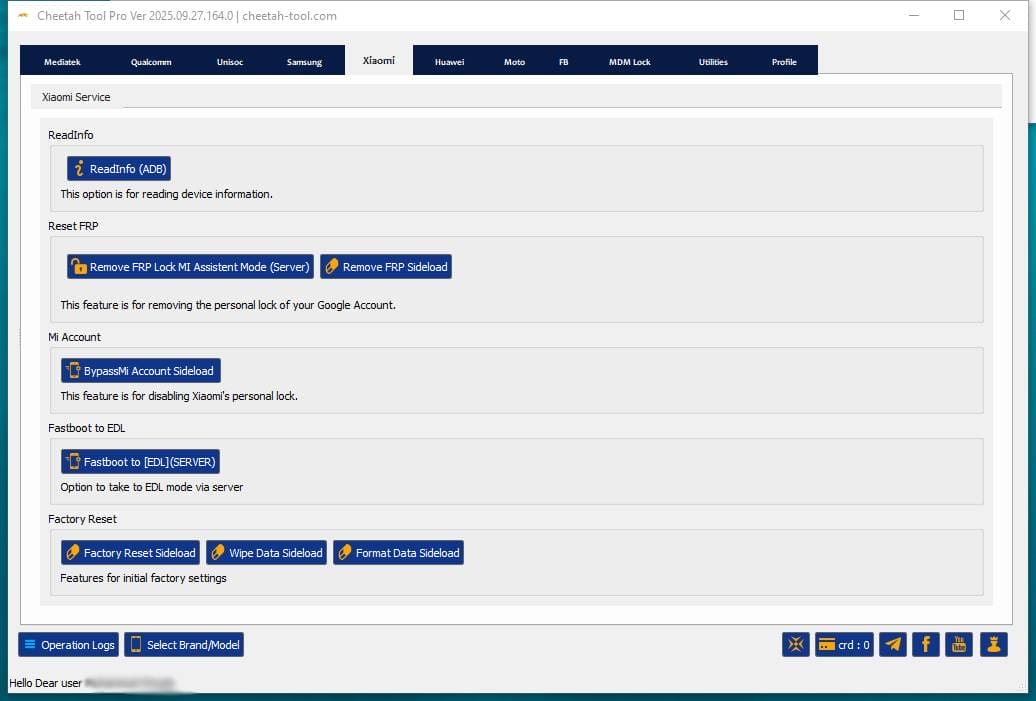This screenshot has height=701, width=1036.
Task: Open the Qualcomm tab
Action: tap(151, 62)
